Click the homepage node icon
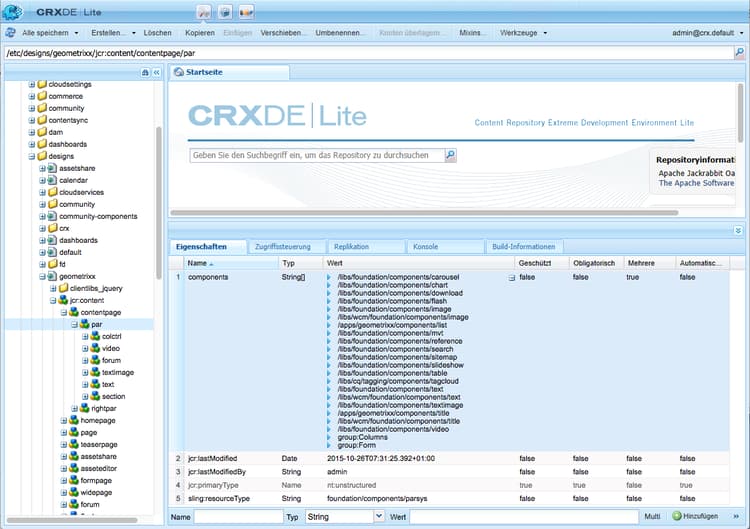The image size is (750, 529). click(x=74, y=420)
